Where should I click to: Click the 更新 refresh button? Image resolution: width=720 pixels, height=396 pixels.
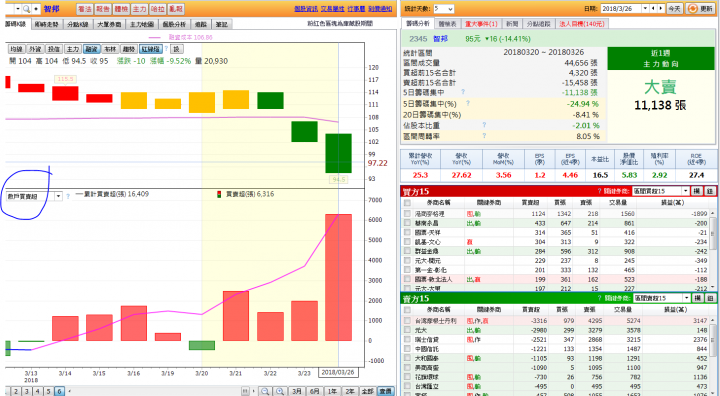pos(700,9)
